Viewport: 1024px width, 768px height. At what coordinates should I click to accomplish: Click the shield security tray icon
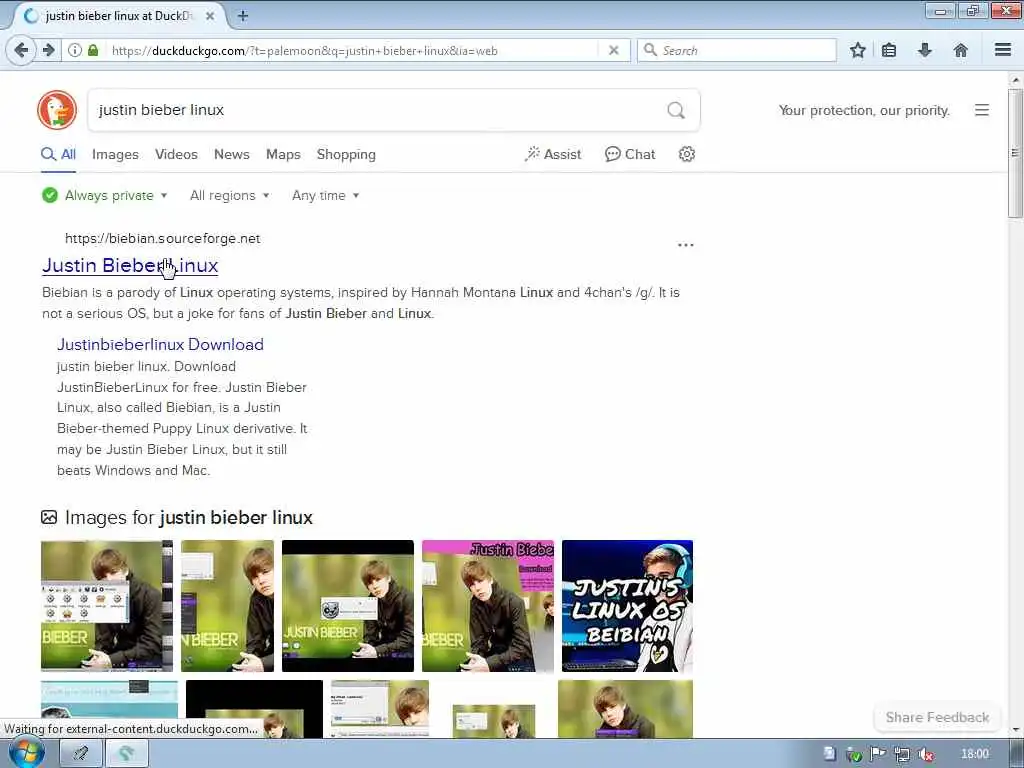click(854, 754)
